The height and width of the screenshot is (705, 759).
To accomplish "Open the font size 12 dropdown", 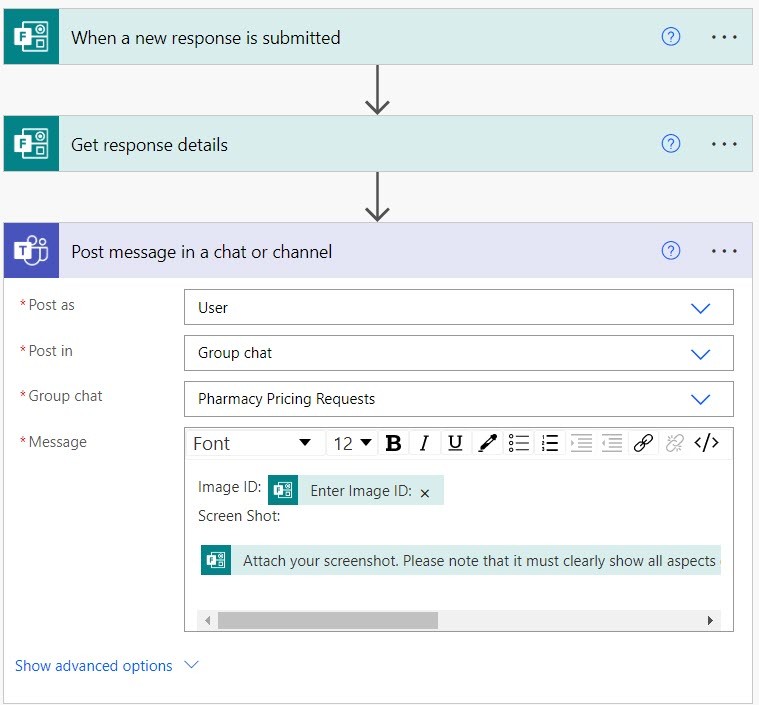I will point(352,443).
